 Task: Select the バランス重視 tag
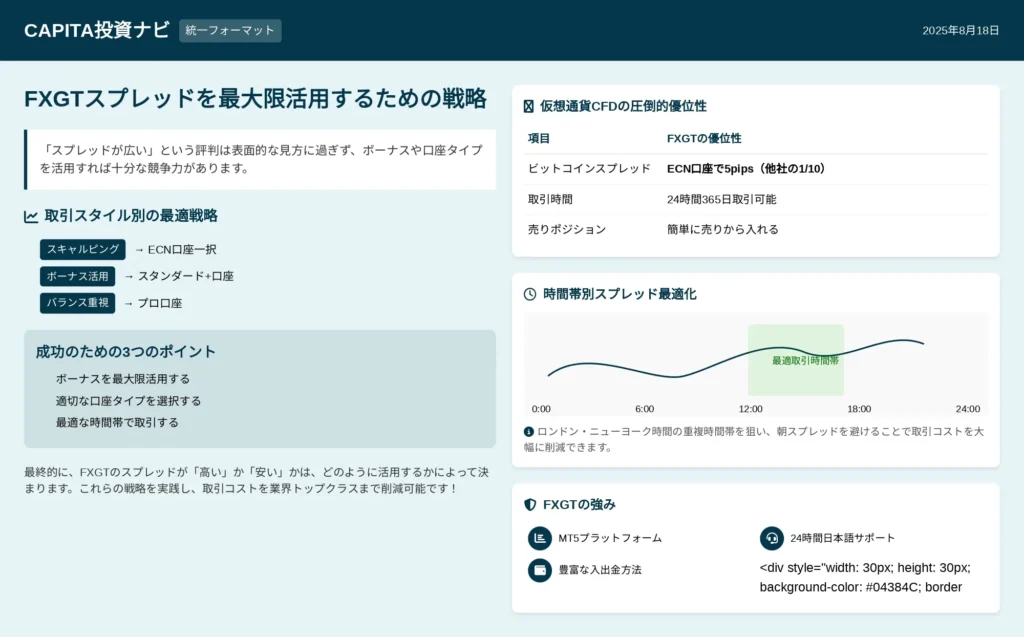(x=78, y=303)
